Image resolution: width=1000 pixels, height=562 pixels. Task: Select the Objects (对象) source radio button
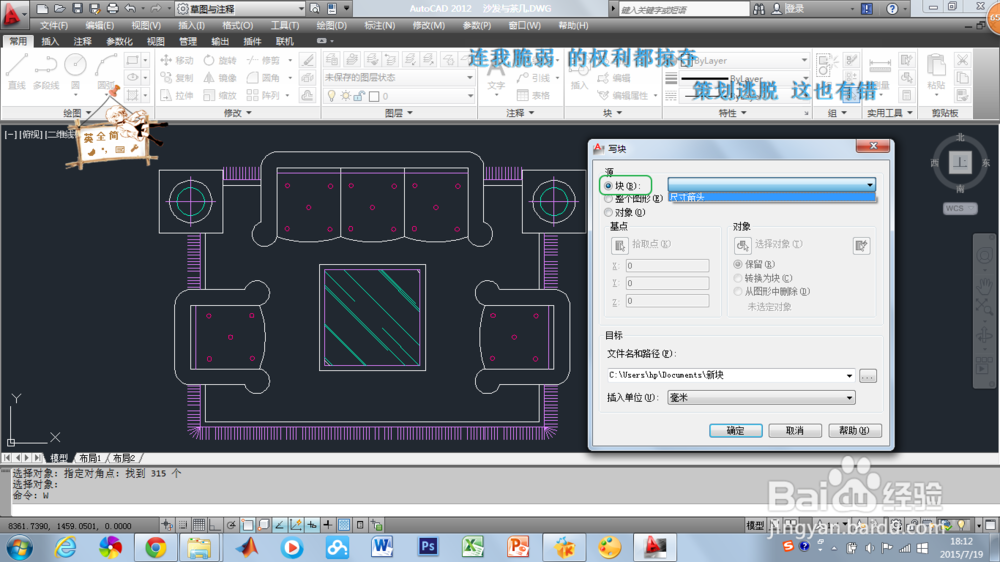tap(608, 212)
